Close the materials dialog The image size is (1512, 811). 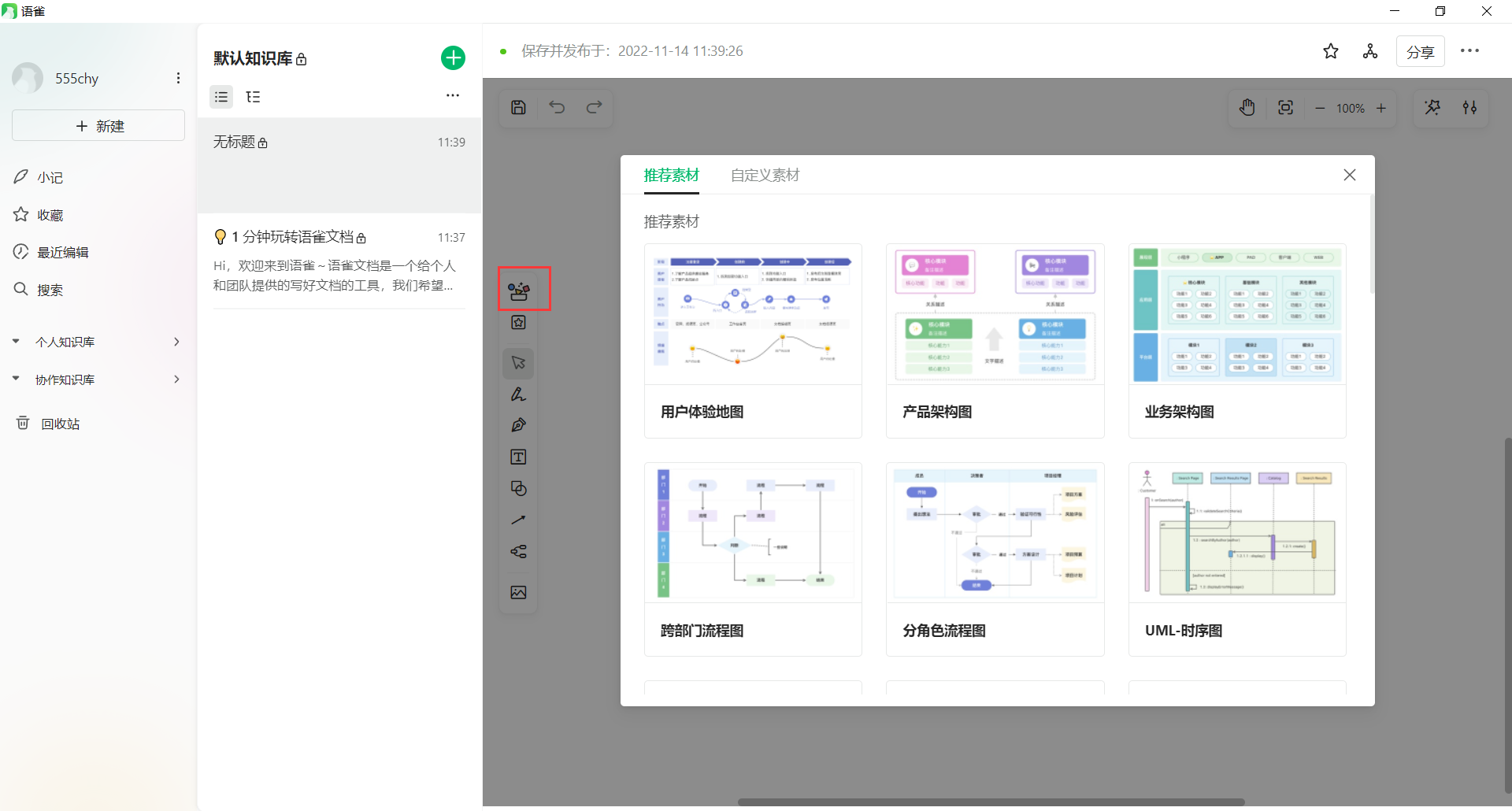[1350, 175]
